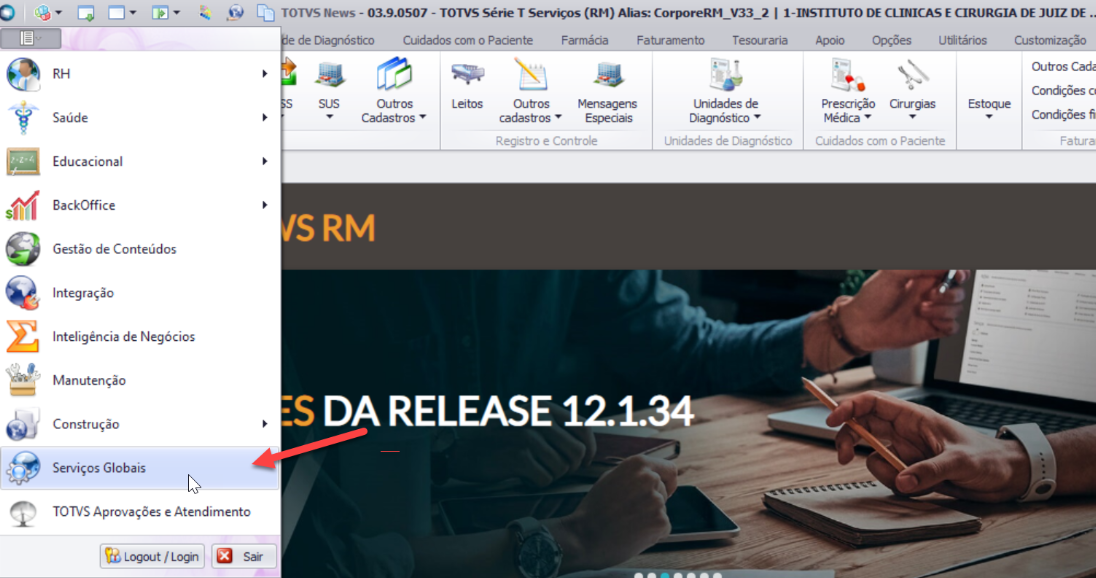The height and width of the screenshot is (578, 1096).
Task: Switch to the Utilitários tab
Action: (x=962, y=41)
